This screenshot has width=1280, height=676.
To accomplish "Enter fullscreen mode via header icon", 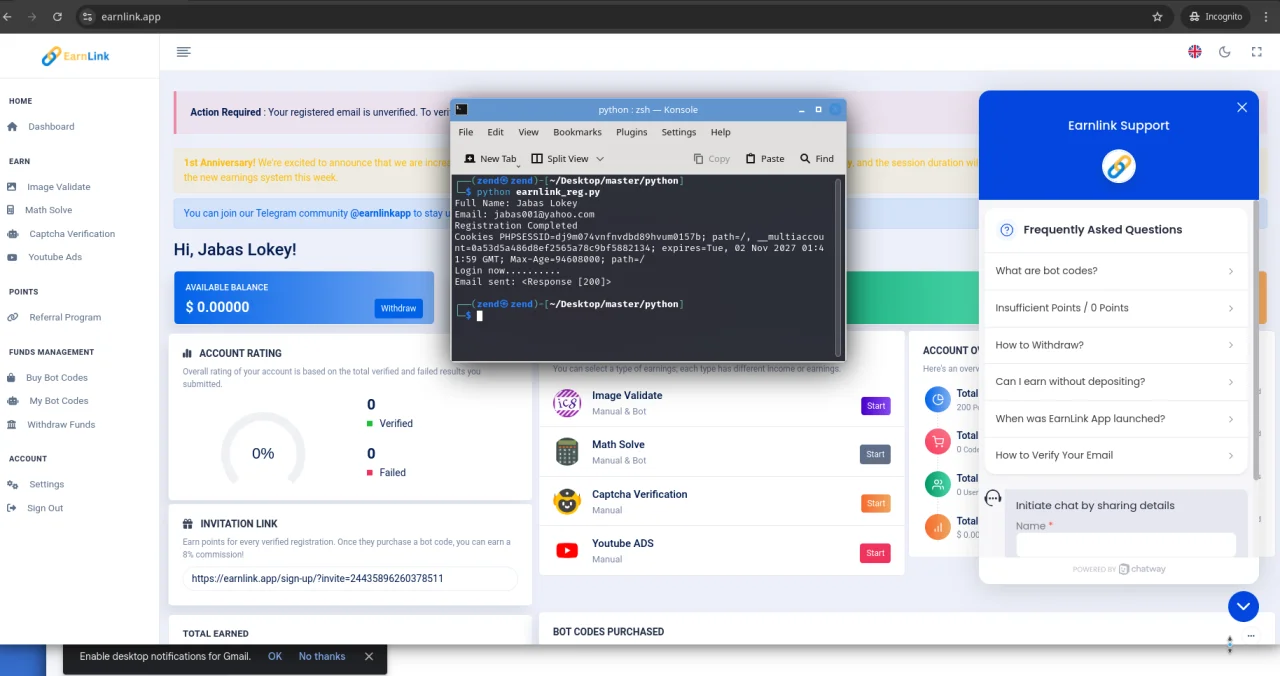I will pos(1257,52).
